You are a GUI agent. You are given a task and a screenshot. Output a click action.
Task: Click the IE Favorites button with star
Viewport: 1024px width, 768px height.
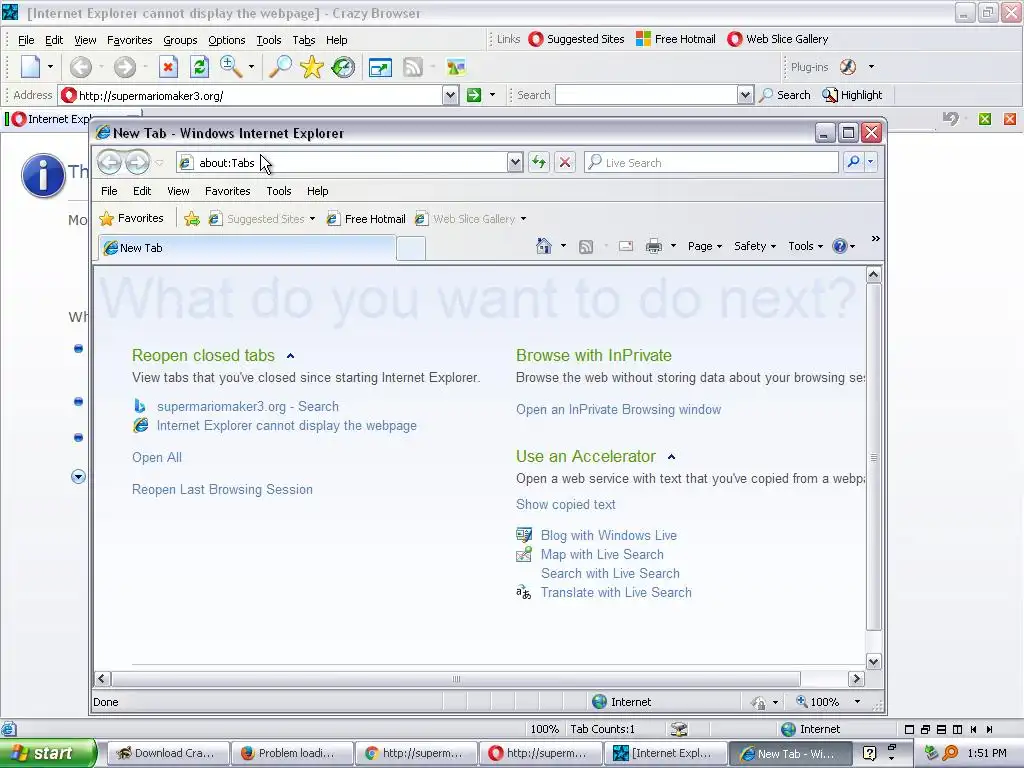tap(131, 218)
